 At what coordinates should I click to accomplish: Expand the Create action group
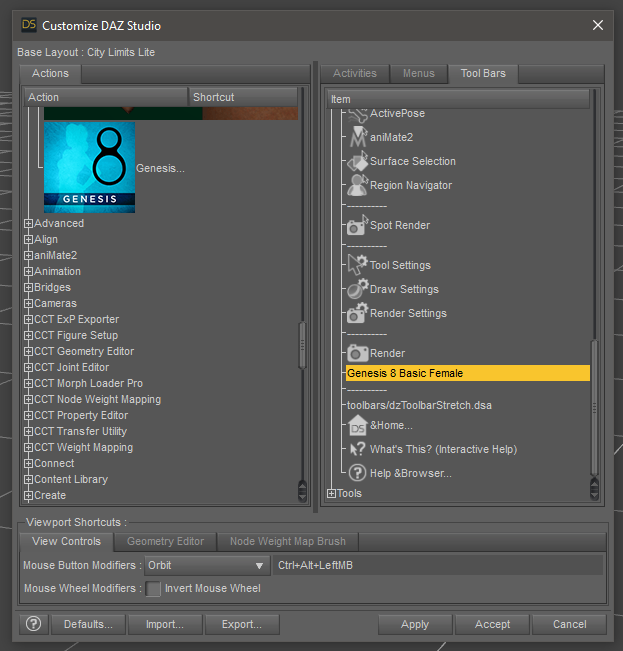[x=28, y=495]
